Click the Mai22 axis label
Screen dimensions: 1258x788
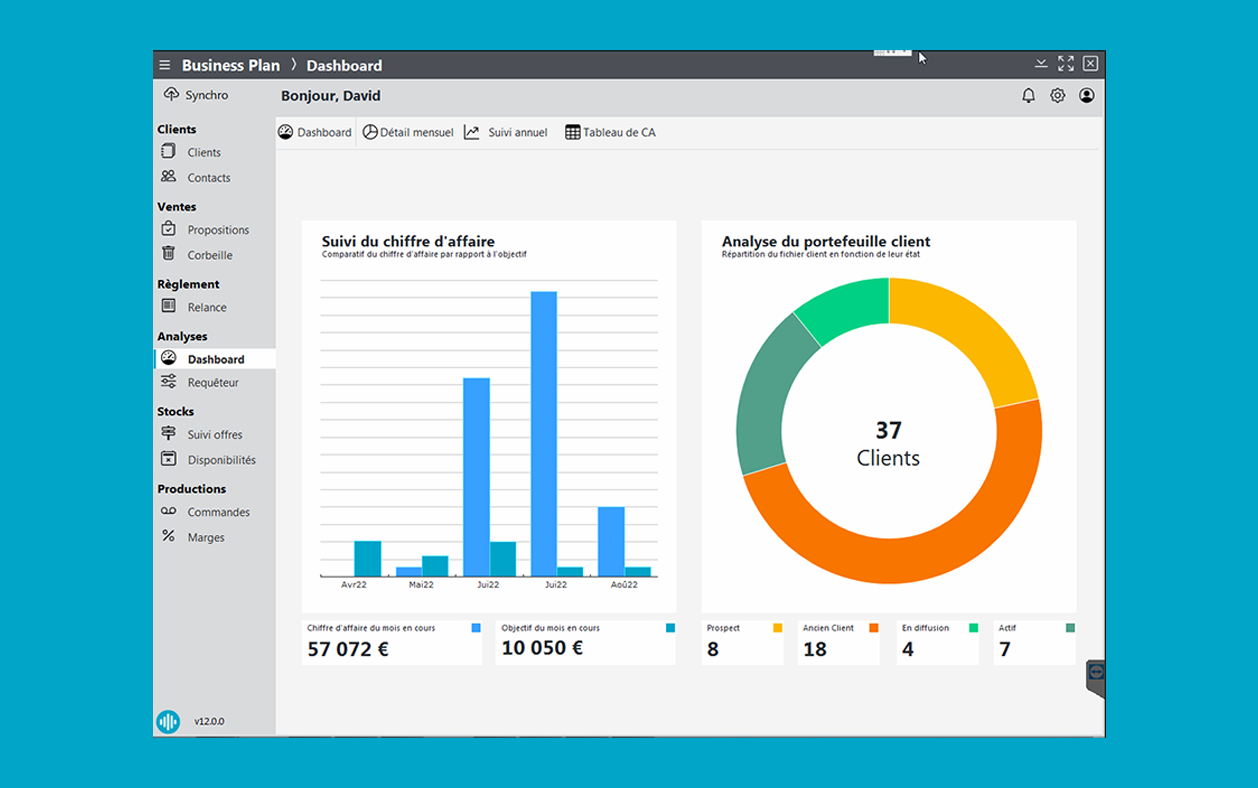[421, 584]
